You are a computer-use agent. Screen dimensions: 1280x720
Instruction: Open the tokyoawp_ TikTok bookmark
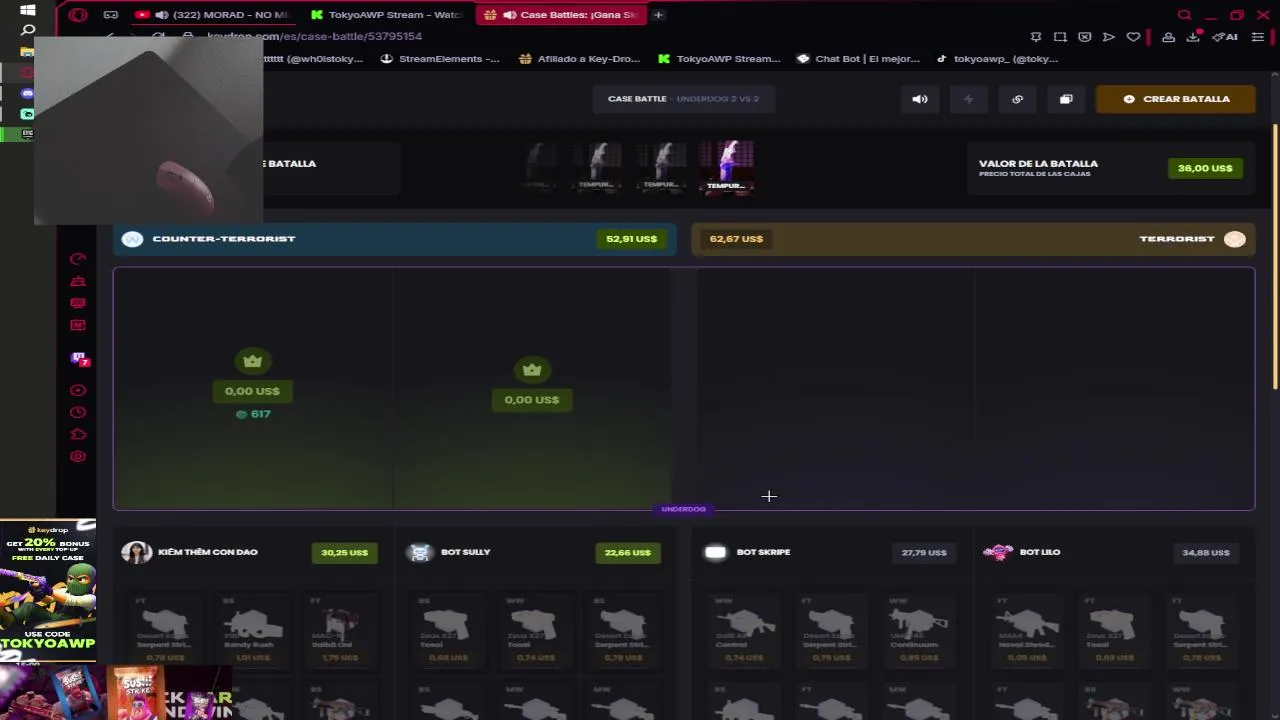coord(997,59)
